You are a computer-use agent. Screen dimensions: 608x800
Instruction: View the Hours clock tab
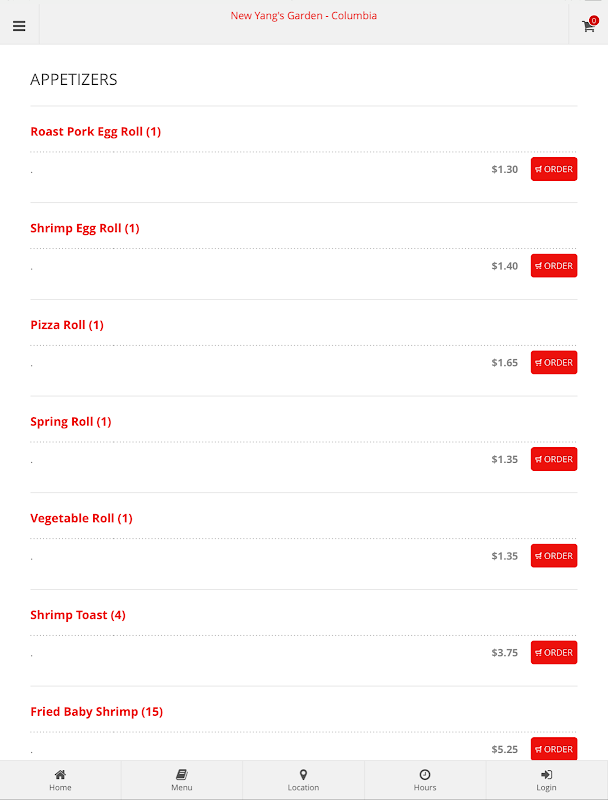tap(425, 780)
